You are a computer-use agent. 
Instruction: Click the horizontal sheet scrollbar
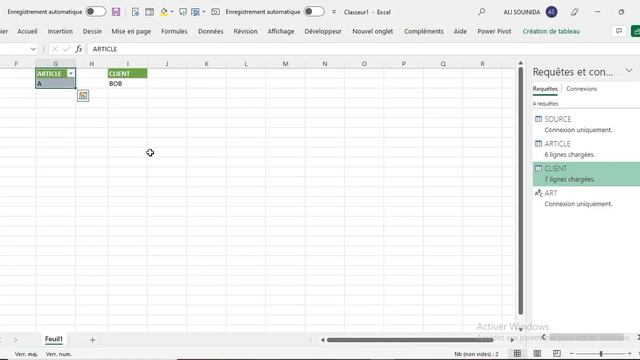pyautogui.click(x=409, y=340)
